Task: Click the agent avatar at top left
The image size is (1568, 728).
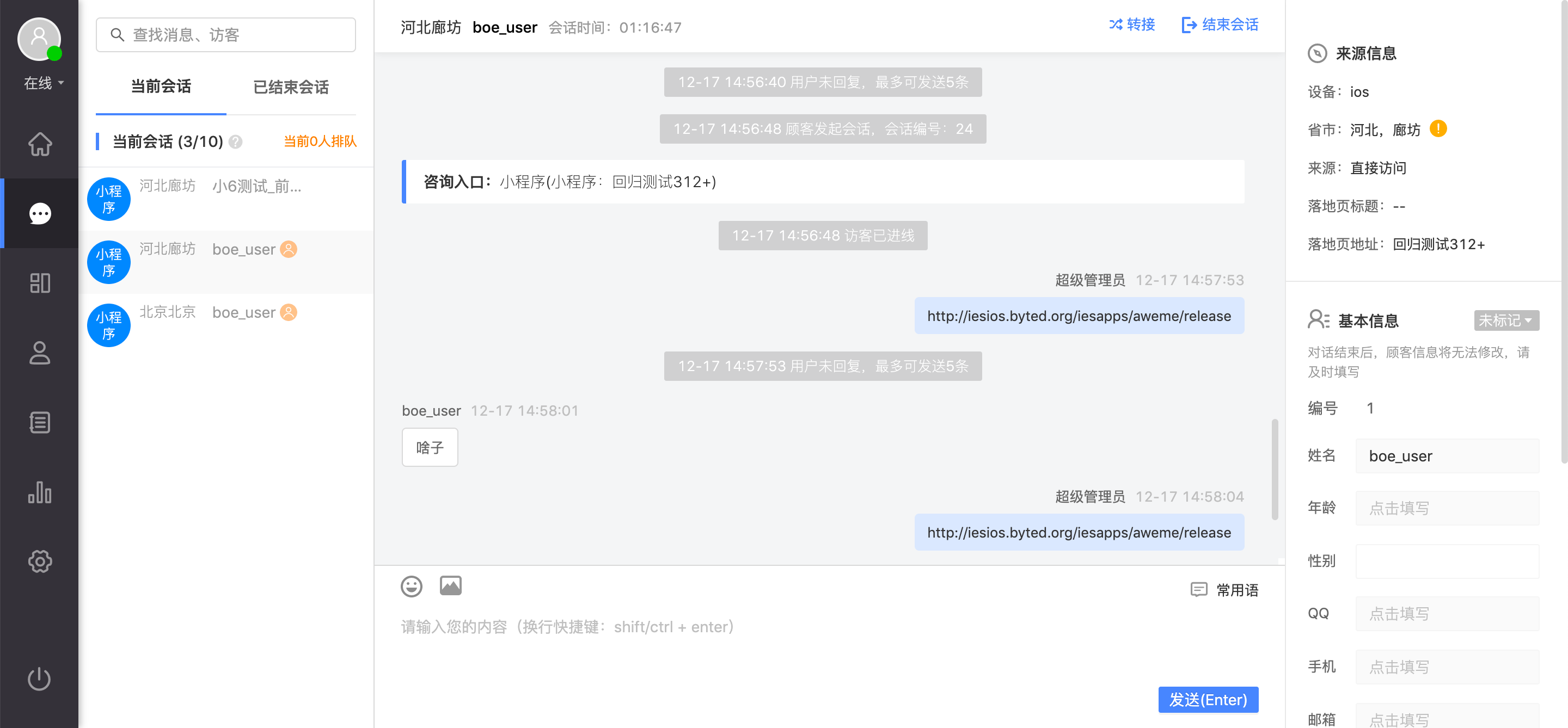Action: pyautogui.click(x=39, y=39)
